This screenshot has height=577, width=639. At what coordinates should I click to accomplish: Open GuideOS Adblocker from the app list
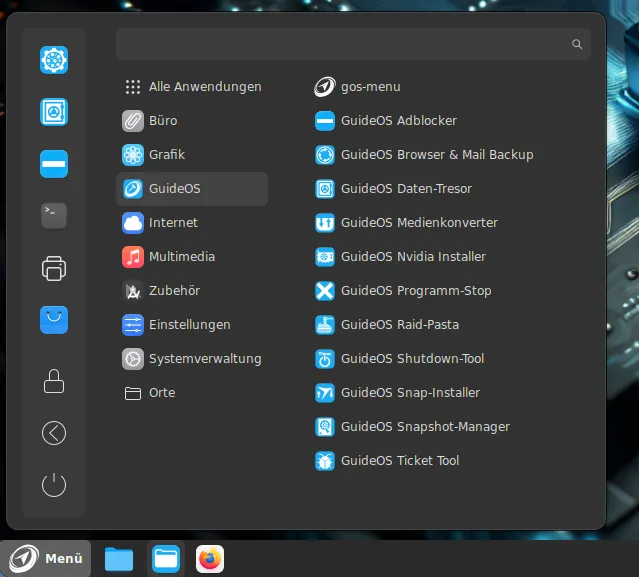click(398, 121)
